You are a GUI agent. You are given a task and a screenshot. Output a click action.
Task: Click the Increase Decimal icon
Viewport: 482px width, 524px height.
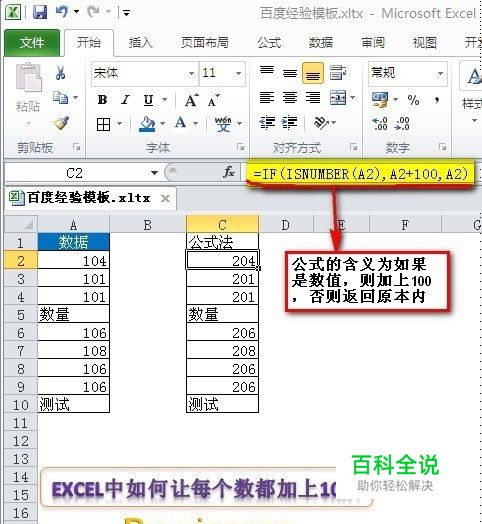pos(380,124)
